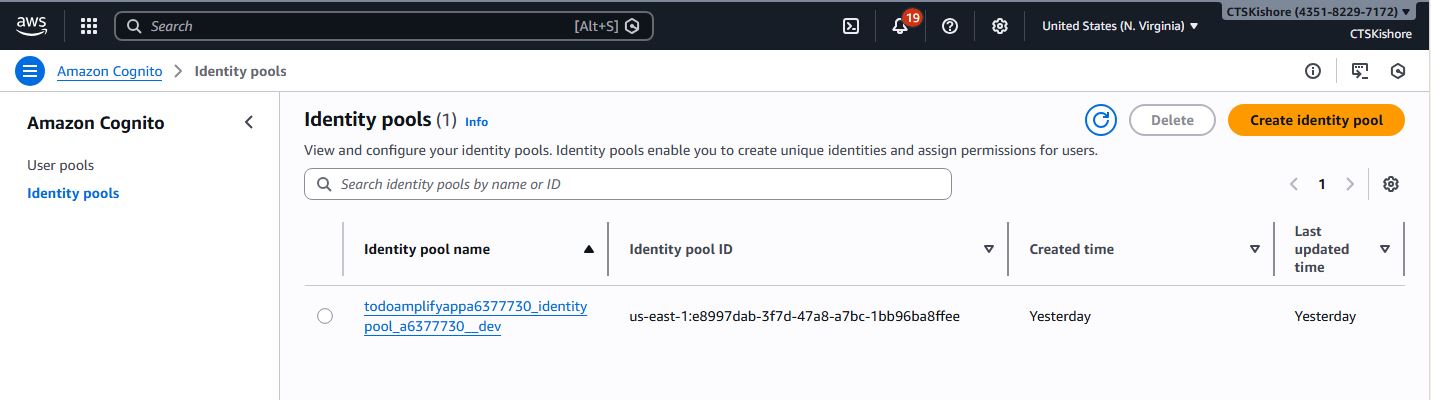Focus the Search identity pools field
The height and width of the screenshot is (400, 1431).
(x=628, y=184)
